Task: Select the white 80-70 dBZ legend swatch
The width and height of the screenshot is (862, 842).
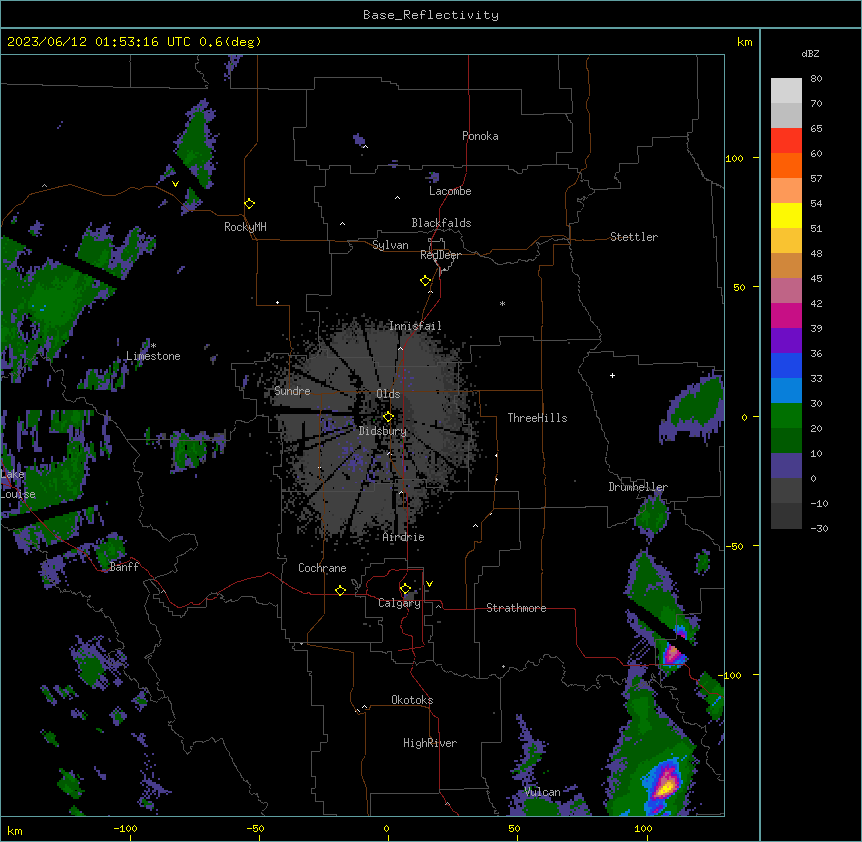Action: click(786, 91)
